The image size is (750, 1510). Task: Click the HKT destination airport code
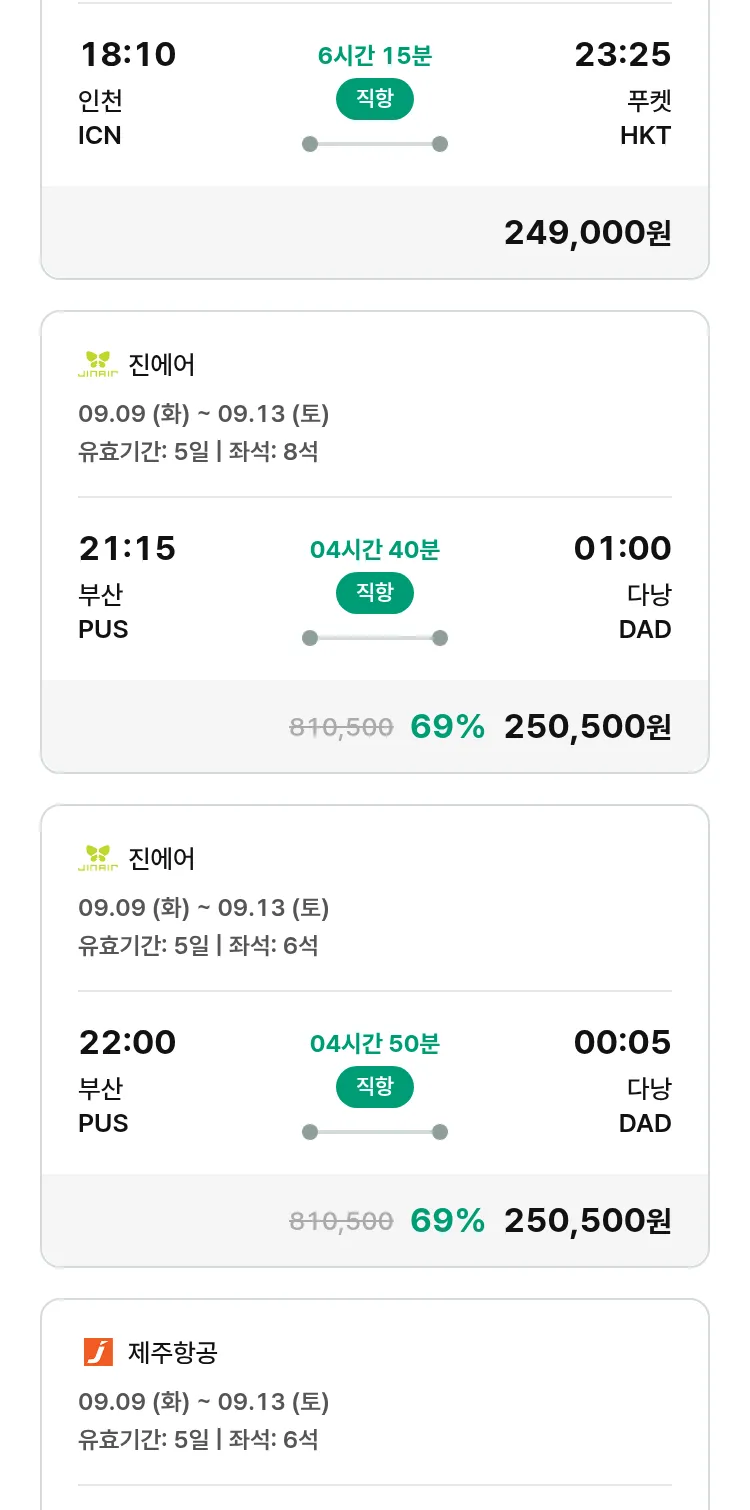pyautogui.click(x=645, y=136)
